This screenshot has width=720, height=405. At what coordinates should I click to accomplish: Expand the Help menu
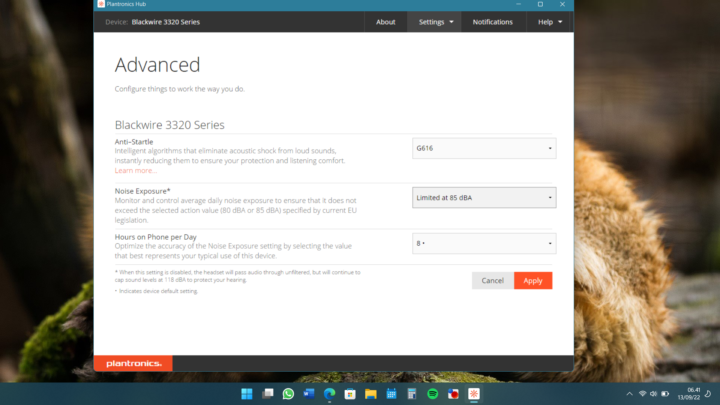point(550,22)
